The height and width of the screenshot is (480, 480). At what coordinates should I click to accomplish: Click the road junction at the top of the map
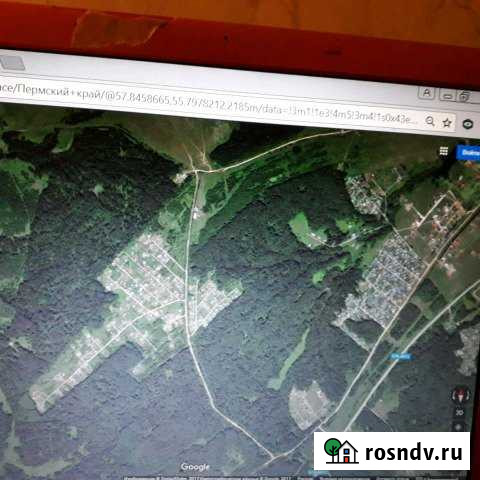click(196, 171)
